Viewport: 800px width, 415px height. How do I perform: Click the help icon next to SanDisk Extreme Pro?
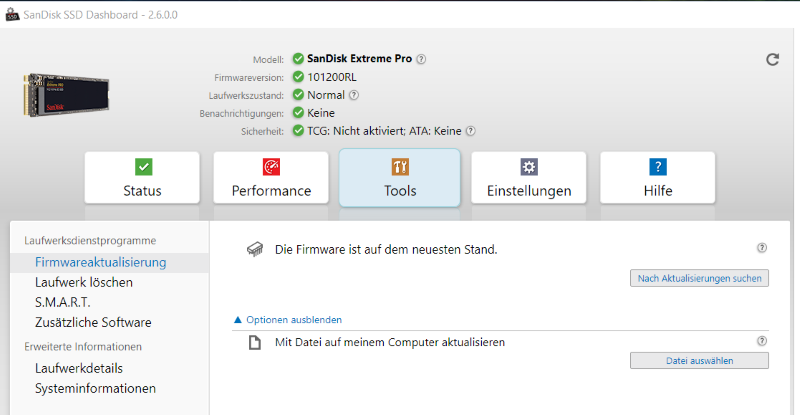[421, 59]
